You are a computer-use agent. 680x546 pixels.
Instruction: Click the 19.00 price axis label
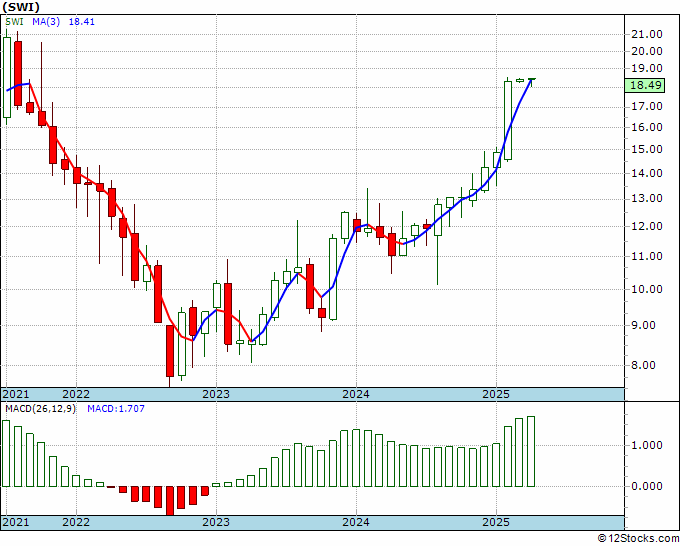[647, 69]
